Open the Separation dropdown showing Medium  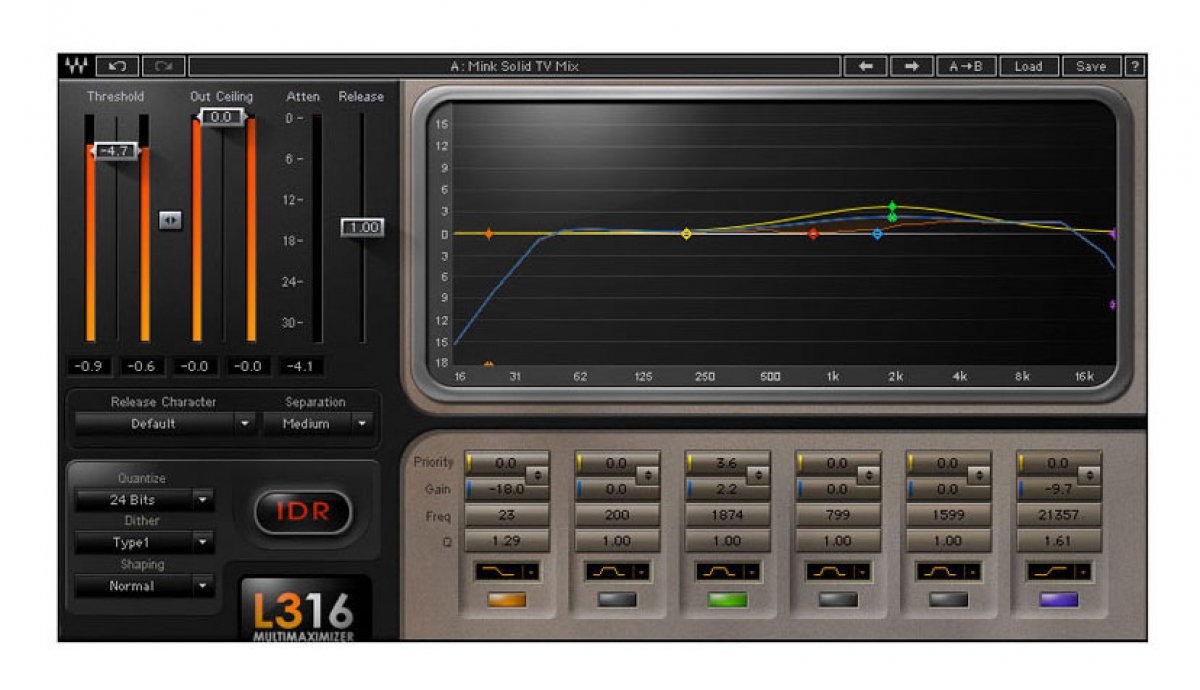pyautogui.click(x=317, y=424)
